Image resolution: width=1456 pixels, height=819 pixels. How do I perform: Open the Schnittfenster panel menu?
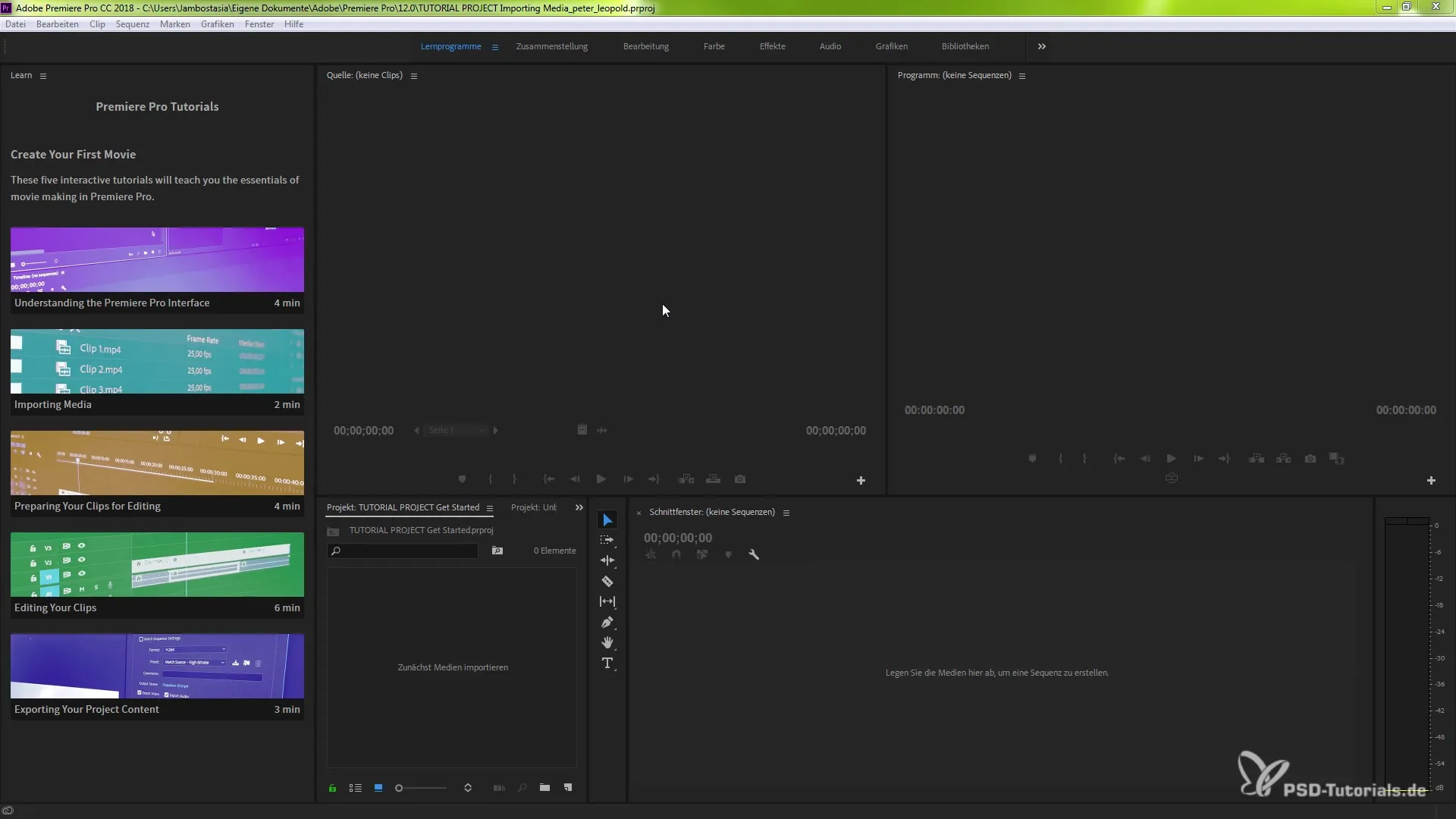point(786,513)
